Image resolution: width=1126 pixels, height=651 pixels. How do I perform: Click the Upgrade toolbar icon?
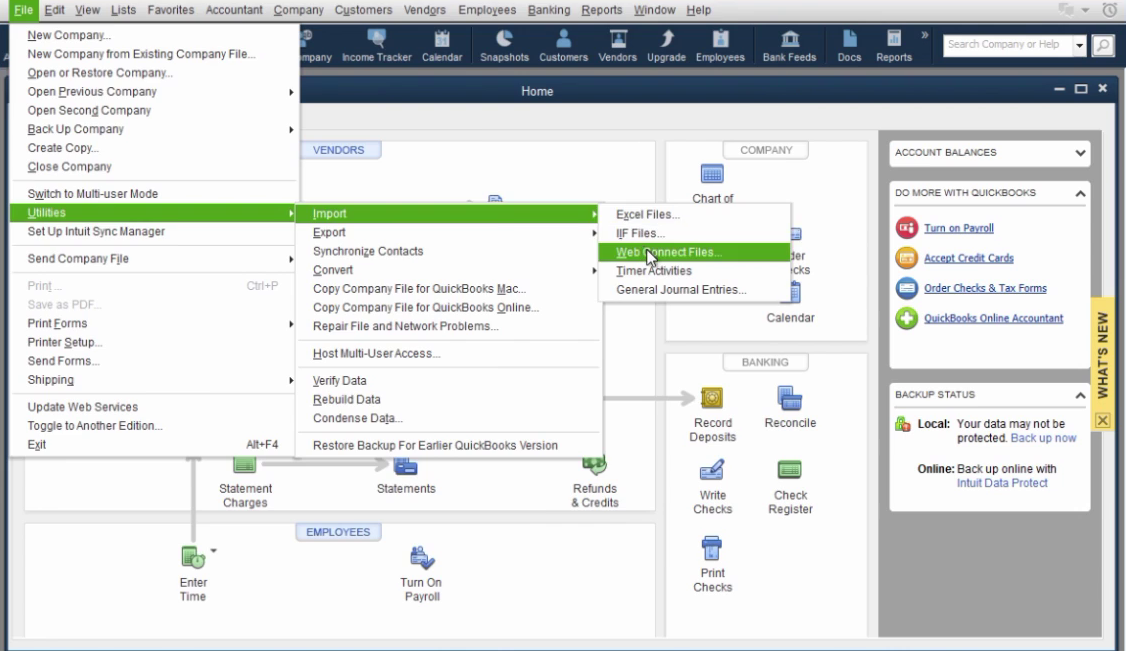pyautogui.click(x=666, y=46)
